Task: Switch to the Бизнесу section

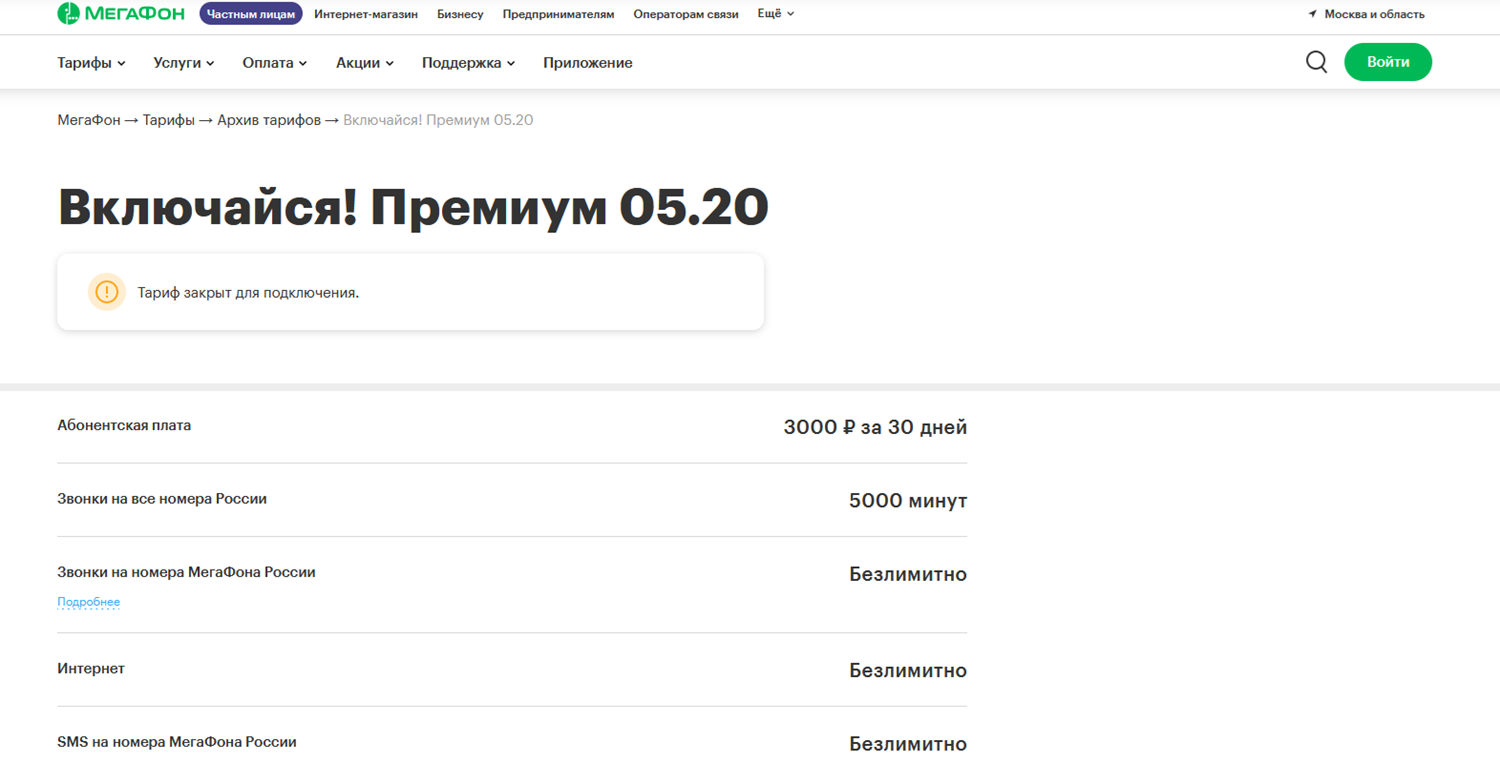Action: coord(460,14)
